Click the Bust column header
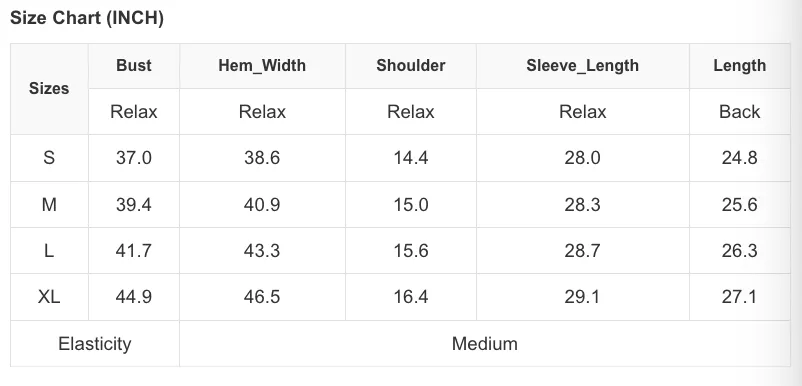The height and width of the screenshot is (386, 802). point(134,65)
